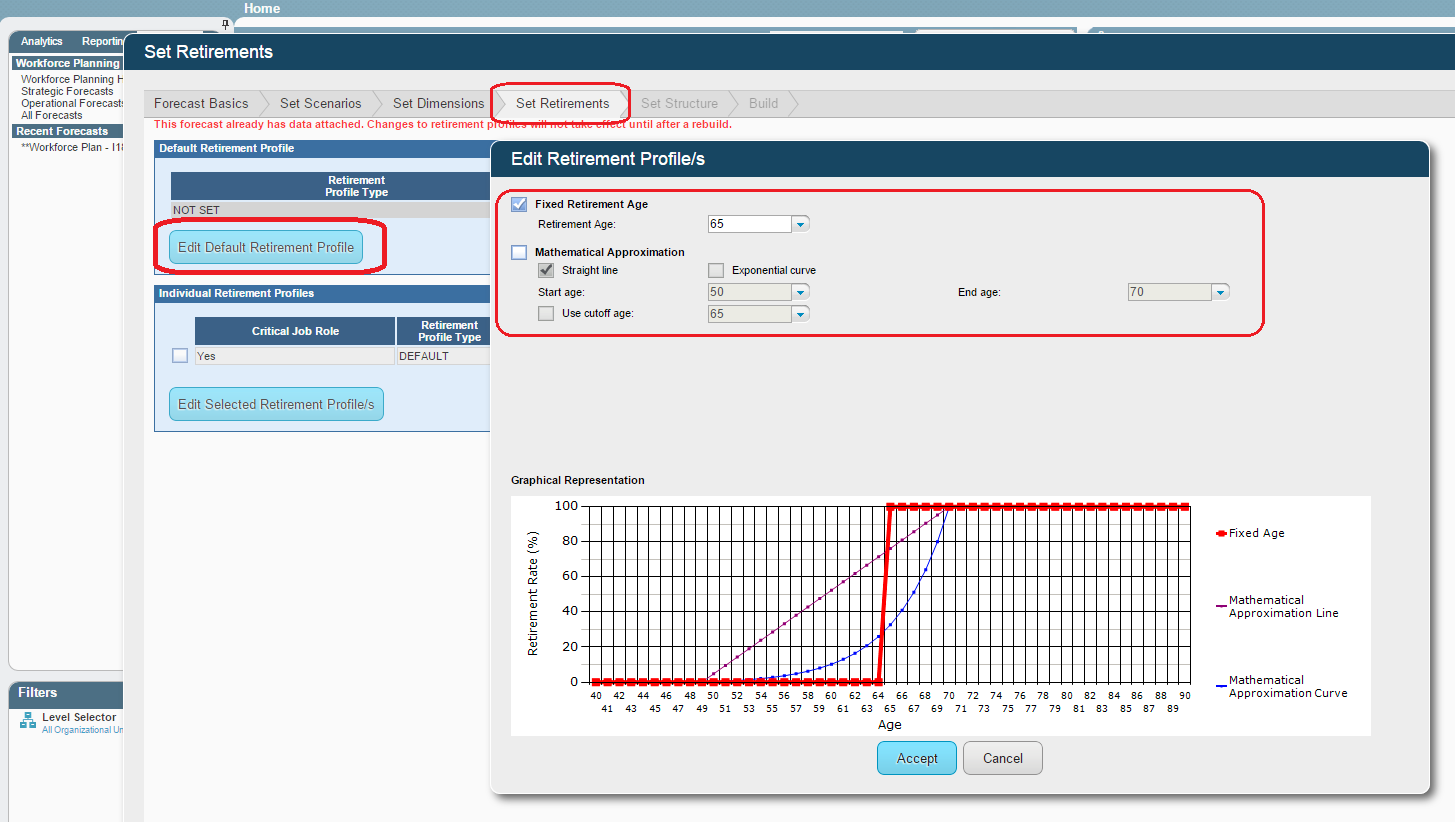This screenshot has height=822, width=1455.
Task: Go to the Set Structure step
Action: pyautogui.click(x=679, y=103)
